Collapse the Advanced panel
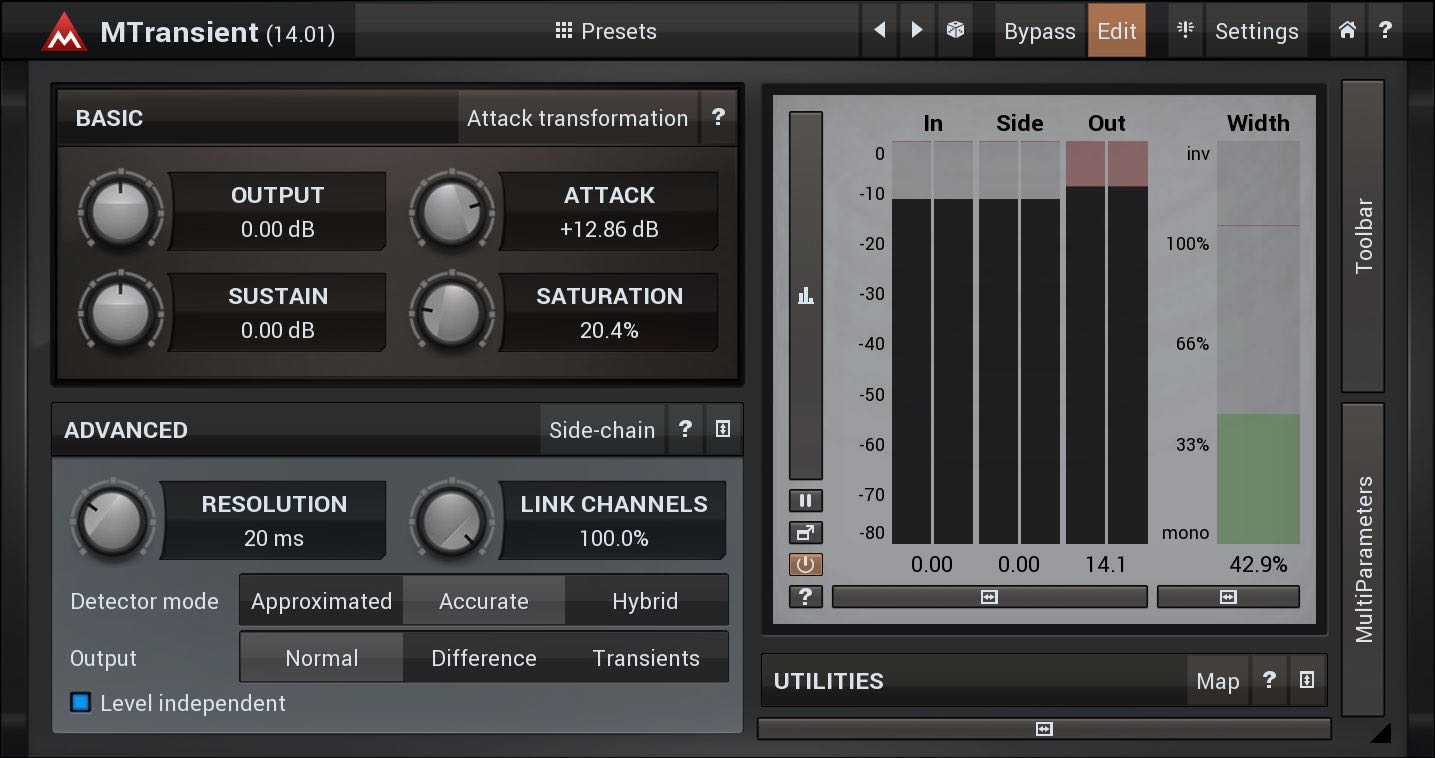Viewport: 1435px width, 758px height. [x=723, y=430]
